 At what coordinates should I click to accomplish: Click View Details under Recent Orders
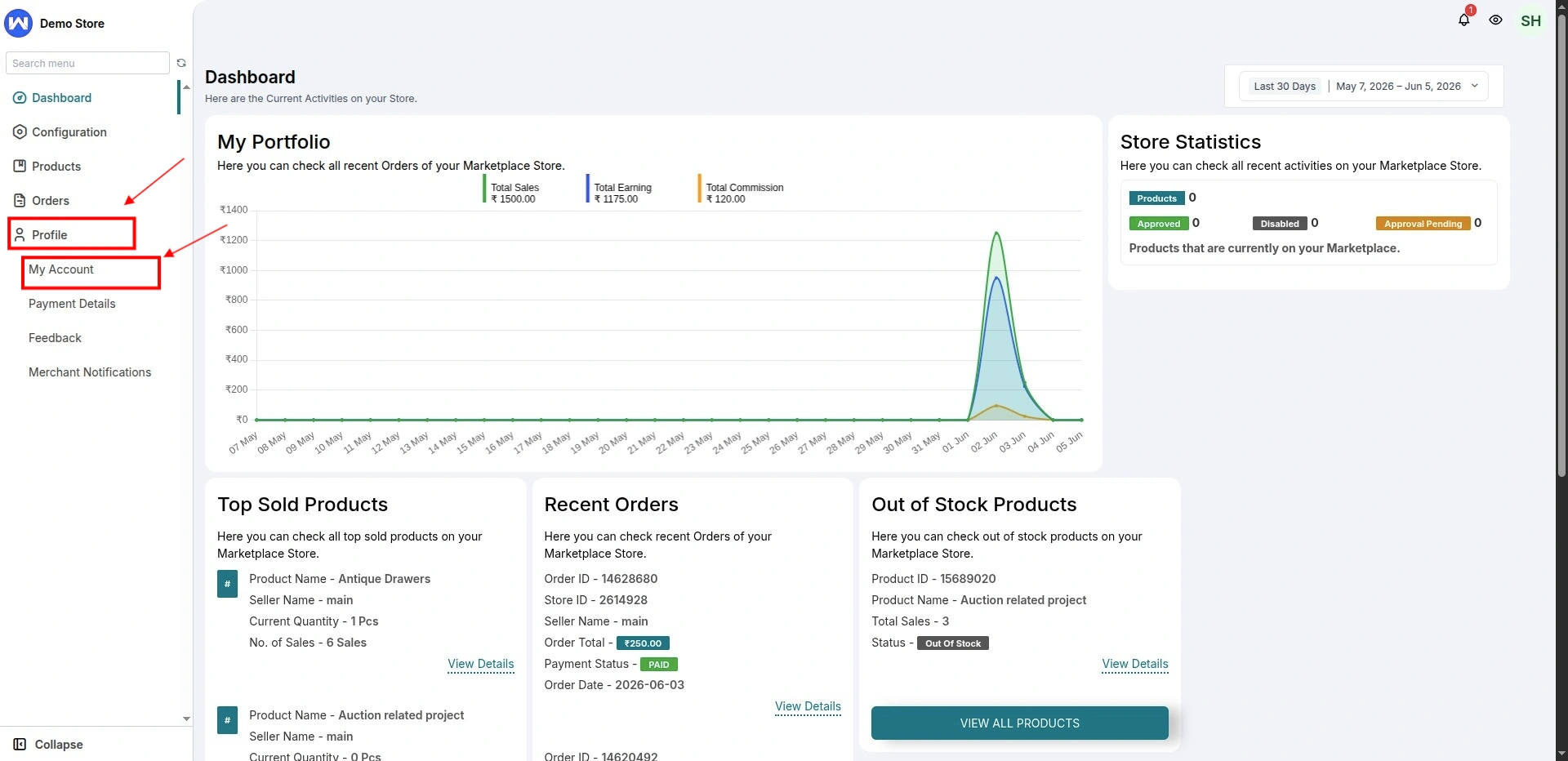click(808, 706)
